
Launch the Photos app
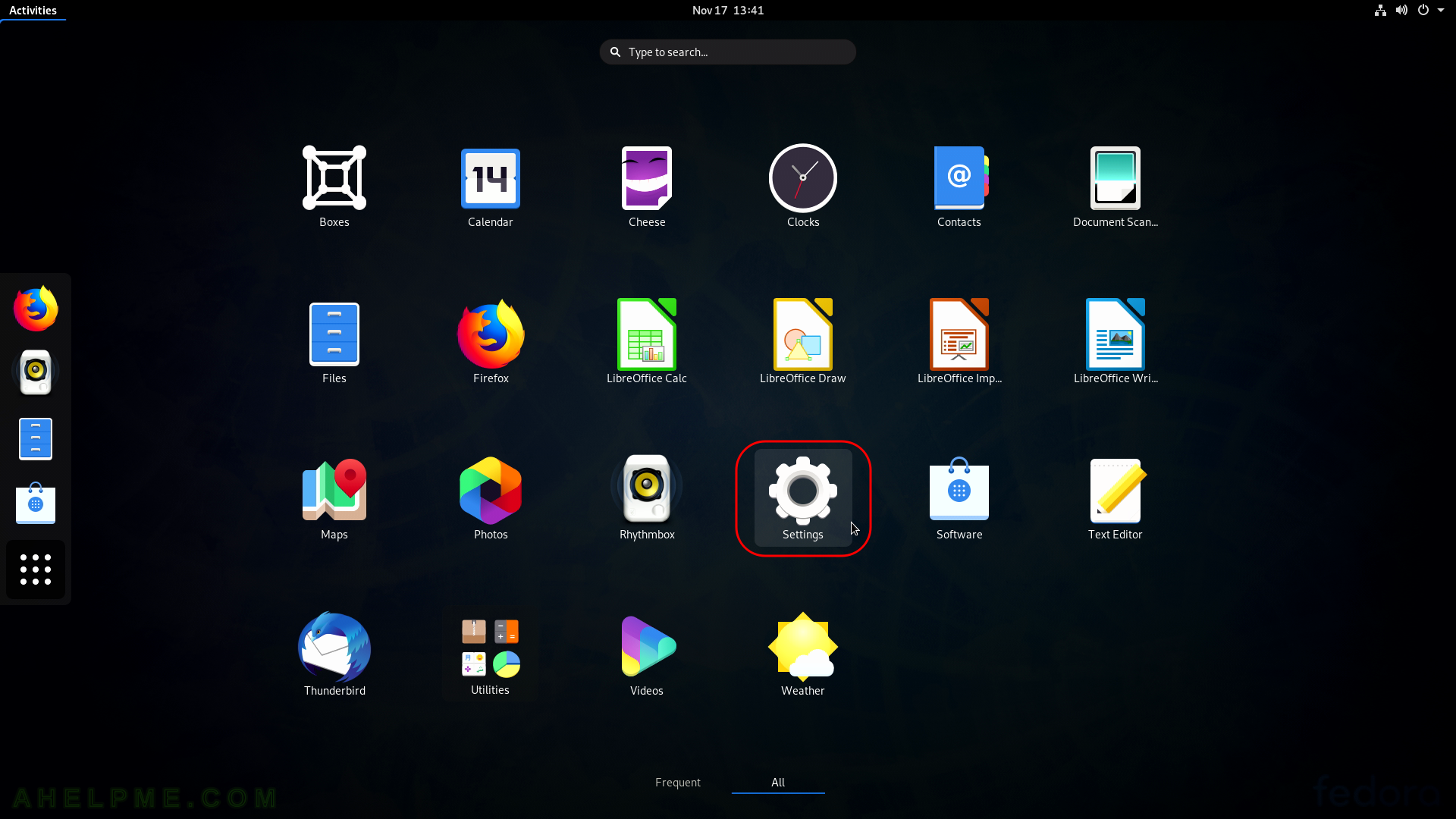pos(491,499)
